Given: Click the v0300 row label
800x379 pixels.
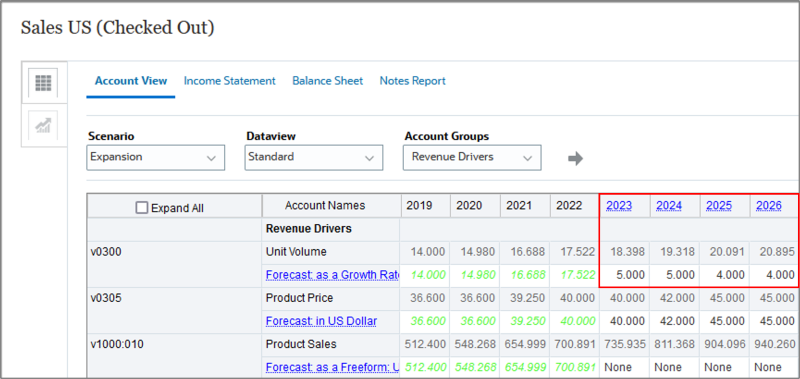Looking at the screenshot, I should click(x=107, y=252).
